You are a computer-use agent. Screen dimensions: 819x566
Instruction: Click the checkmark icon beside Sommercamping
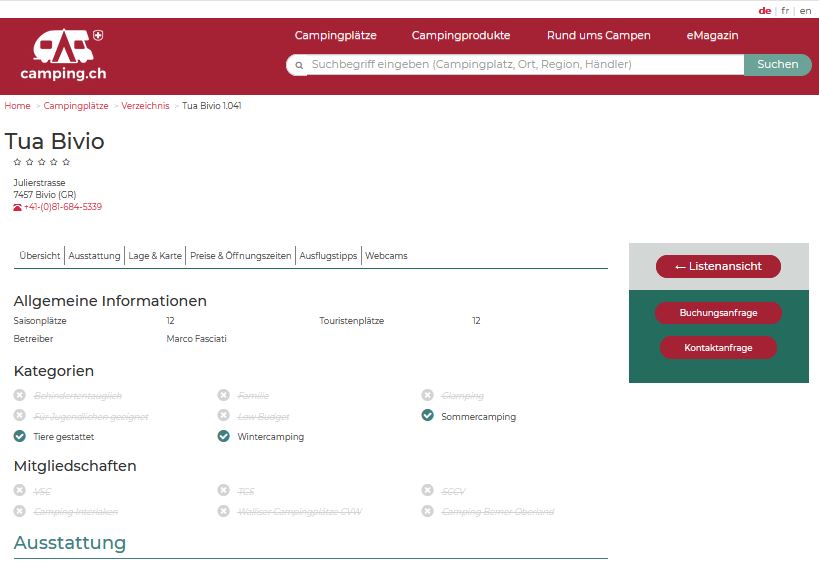427,415
